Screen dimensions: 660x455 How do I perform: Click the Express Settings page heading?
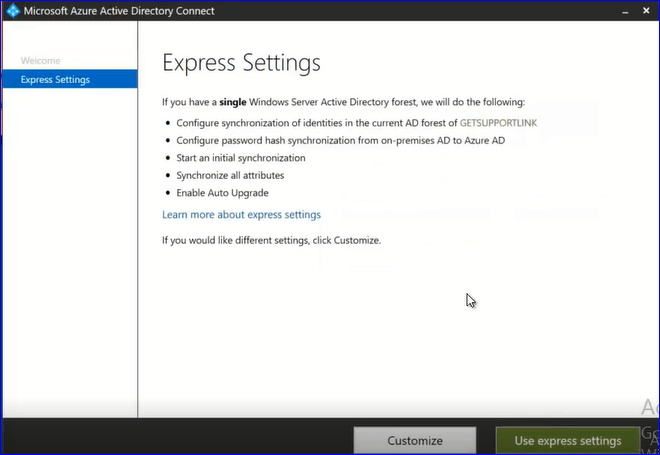tap(241, 63)
